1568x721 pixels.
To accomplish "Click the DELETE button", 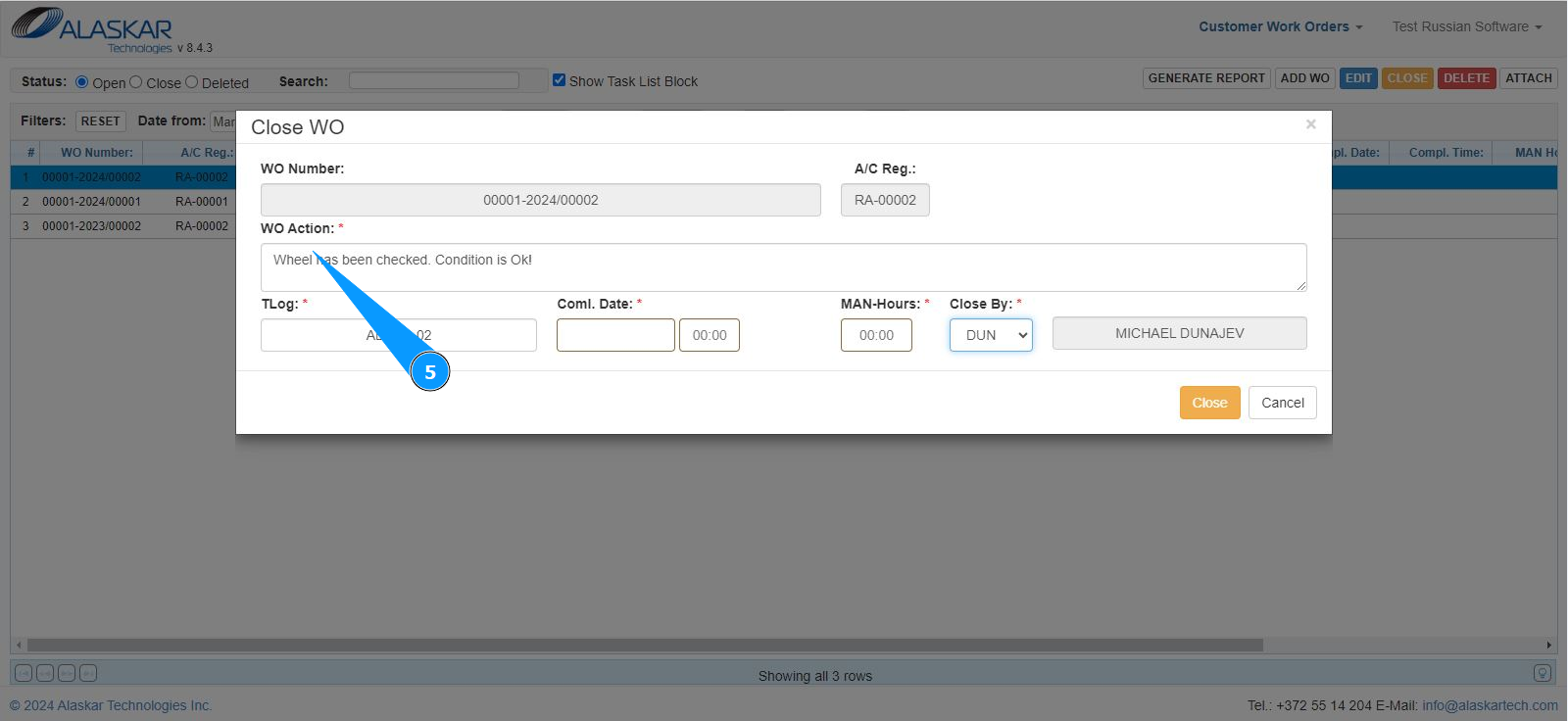I will [1466, 78].
